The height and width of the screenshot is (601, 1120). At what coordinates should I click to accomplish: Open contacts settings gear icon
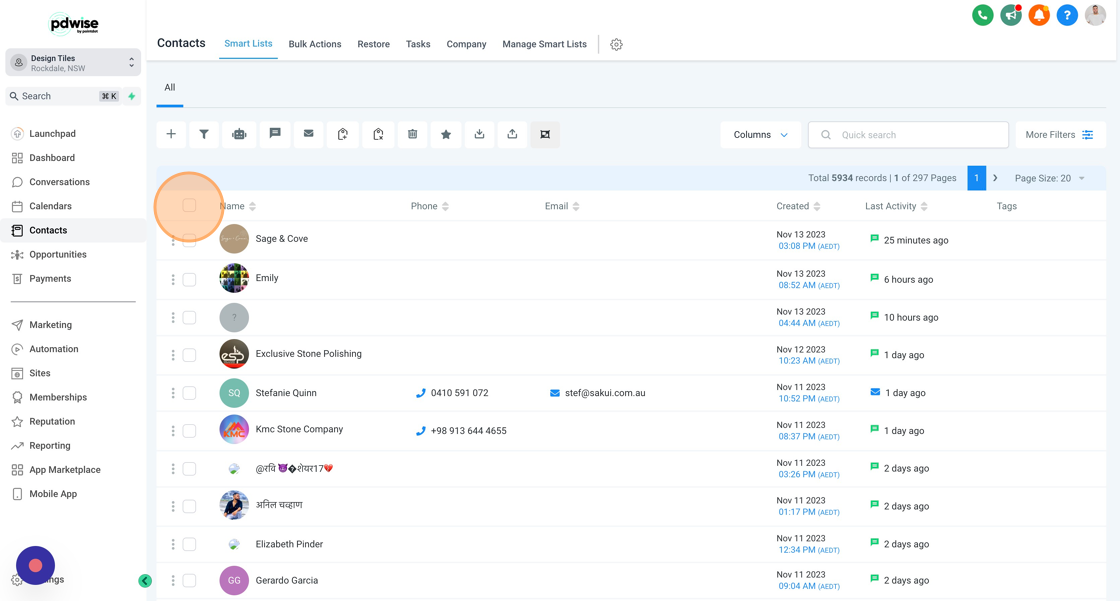click(x=616, y=44)
